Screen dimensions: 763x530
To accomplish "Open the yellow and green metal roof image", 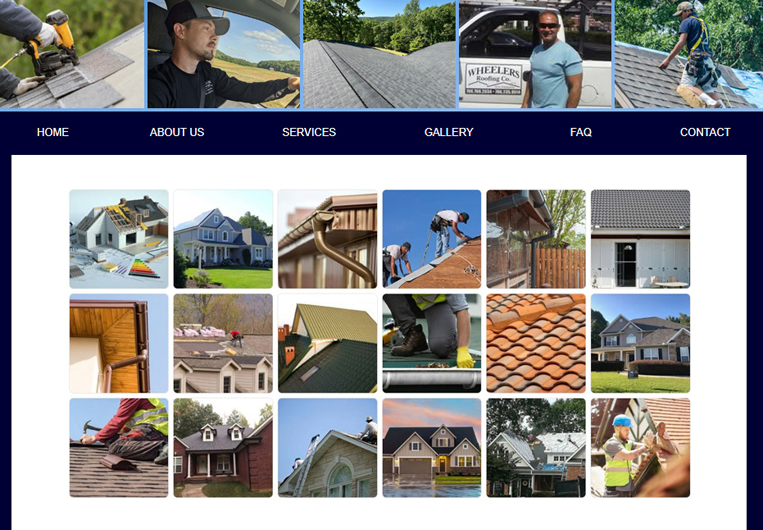I will pos(327,343).
